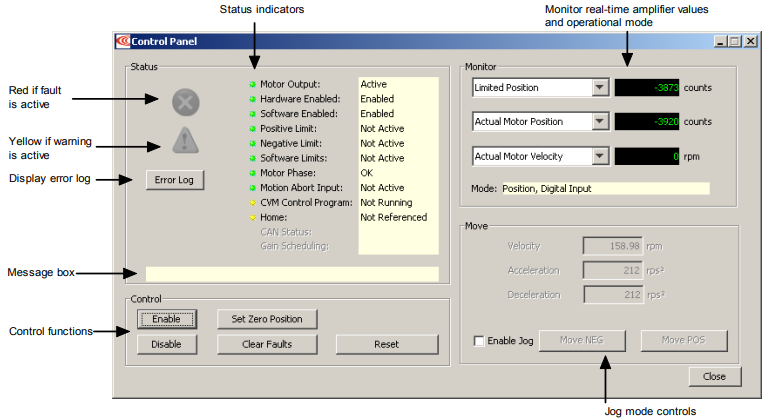Click the "Not Running" status value
The width and height of the screenshot is (765, 420).
point(386,202)
